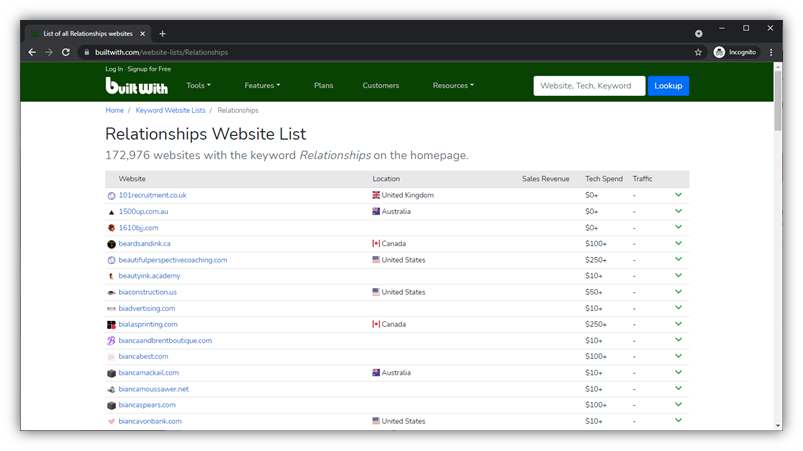
Task: Open the Plans menu item
Action: point(324,85)
